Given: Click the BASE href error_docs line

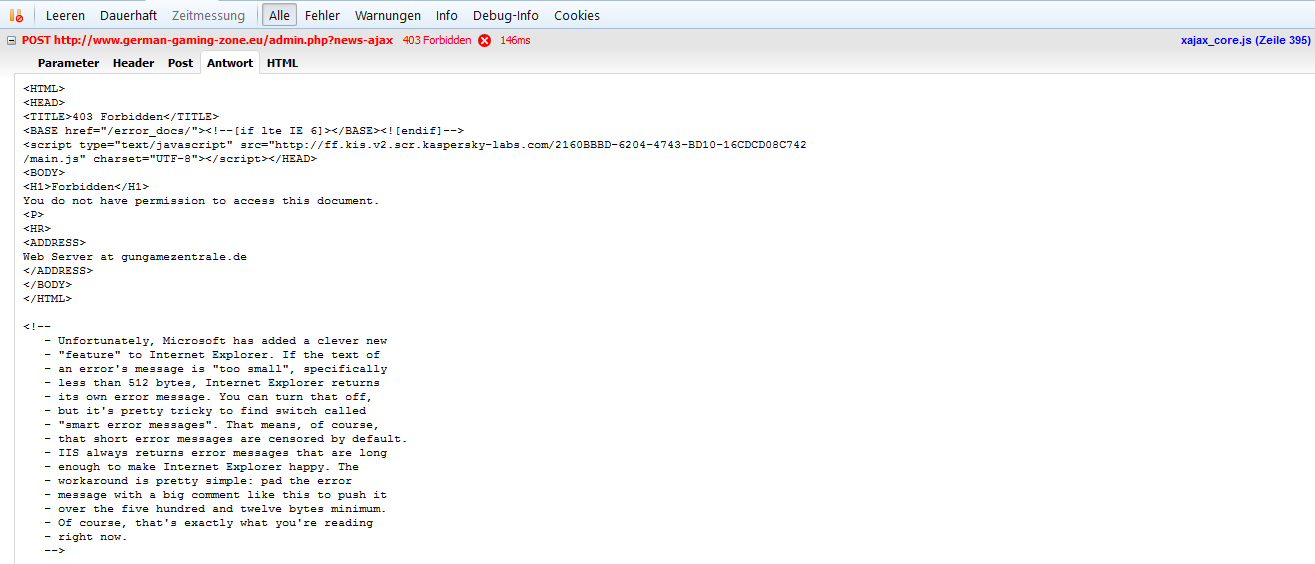Looking at the screenshot, I should tap(244, 131).
